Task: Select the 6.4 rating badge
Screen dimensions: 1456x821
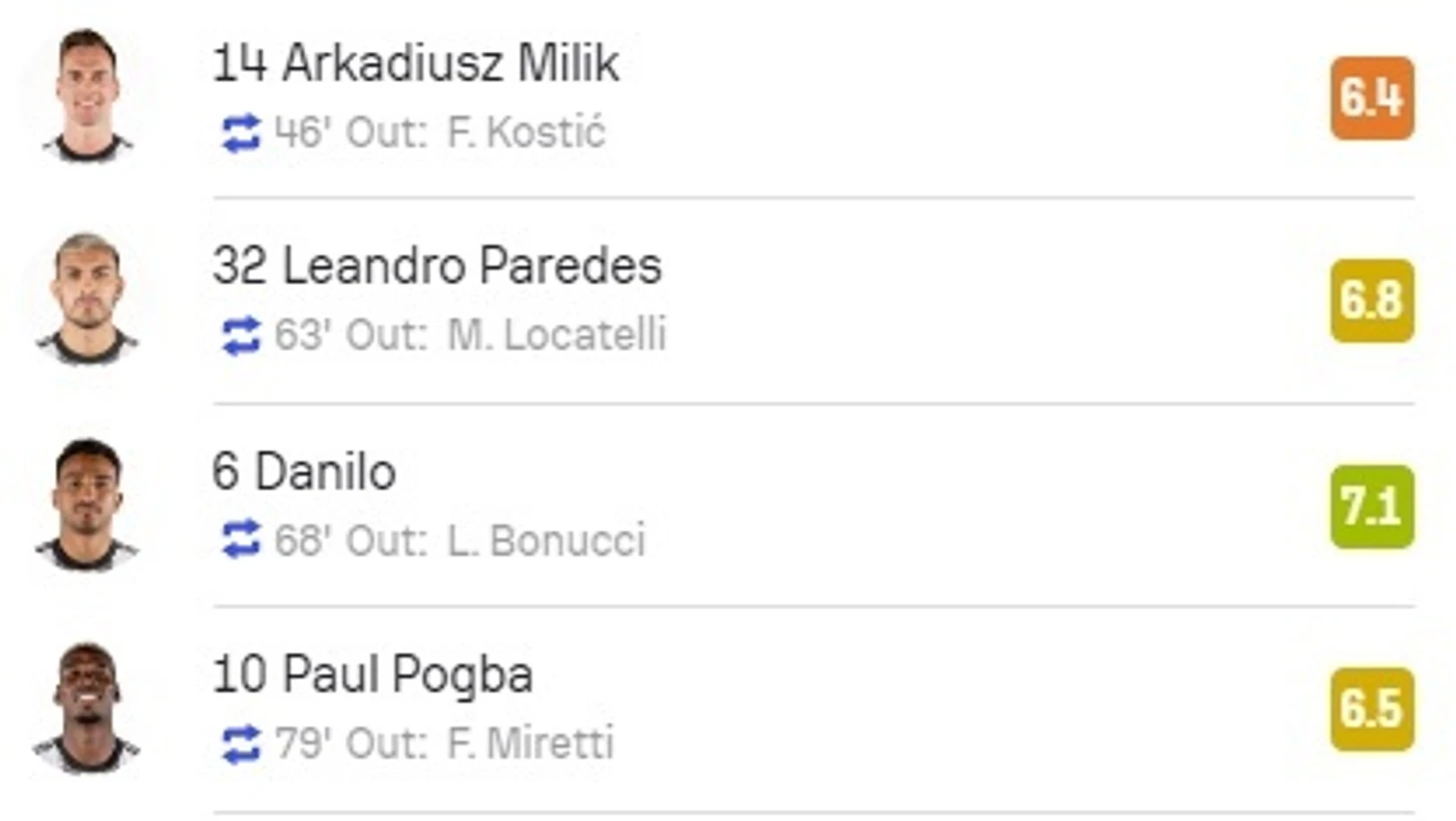Action: (x=1372, y=98)
